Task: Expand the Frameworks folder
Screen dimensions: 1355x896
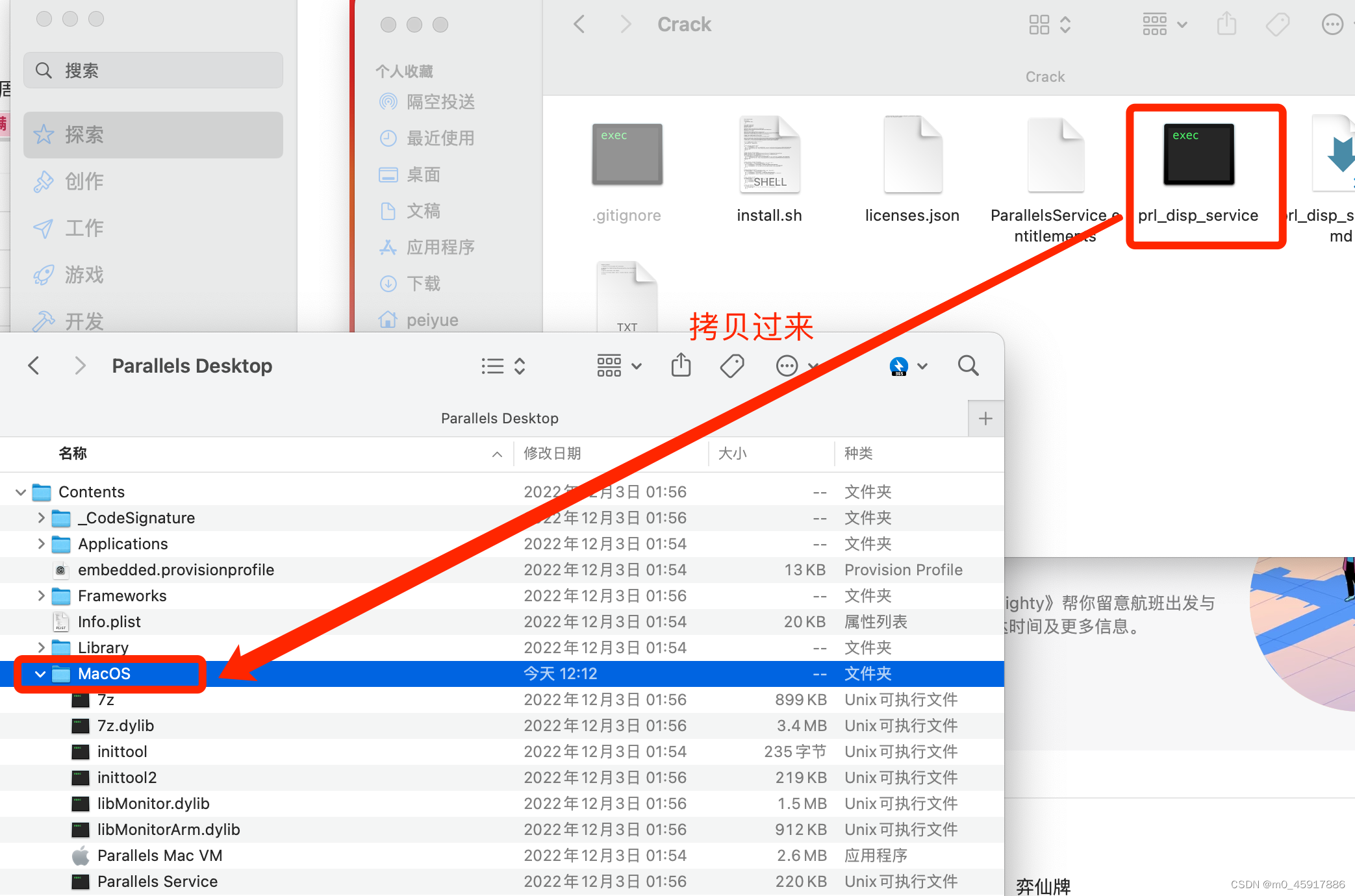Action: click(41, 595)
